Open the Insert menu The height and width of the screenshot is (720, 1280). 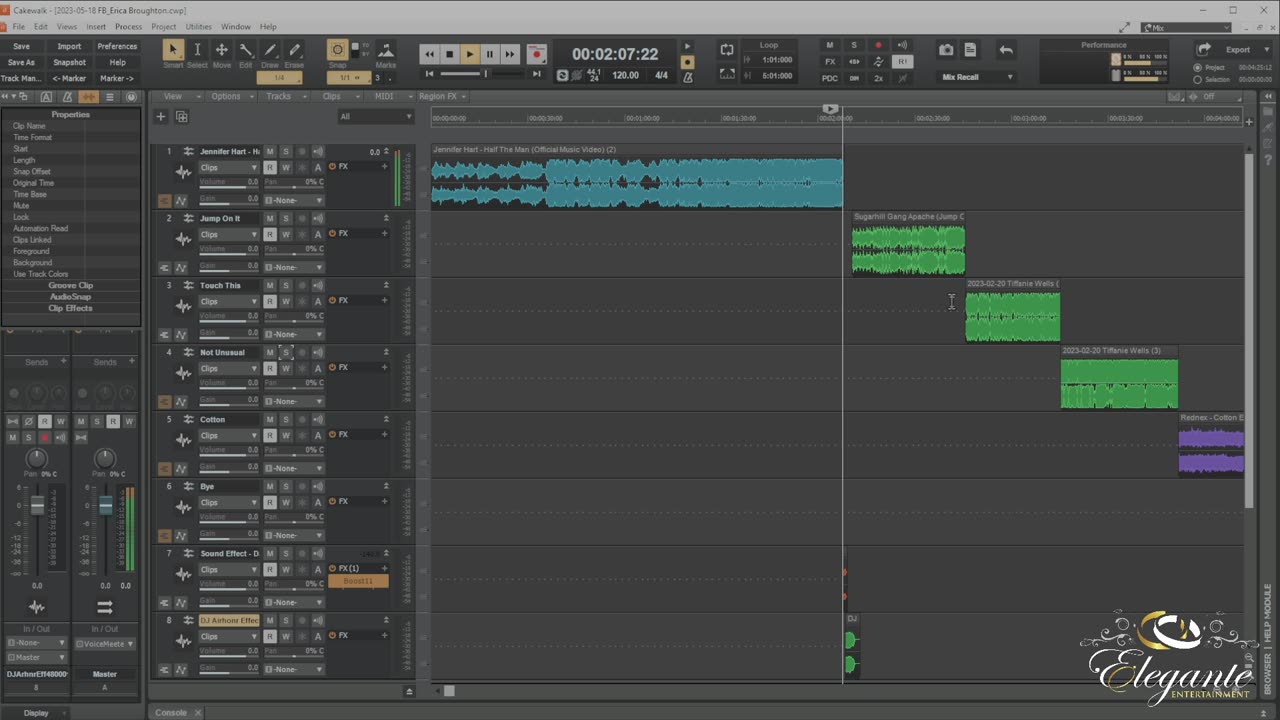[96, 27]
